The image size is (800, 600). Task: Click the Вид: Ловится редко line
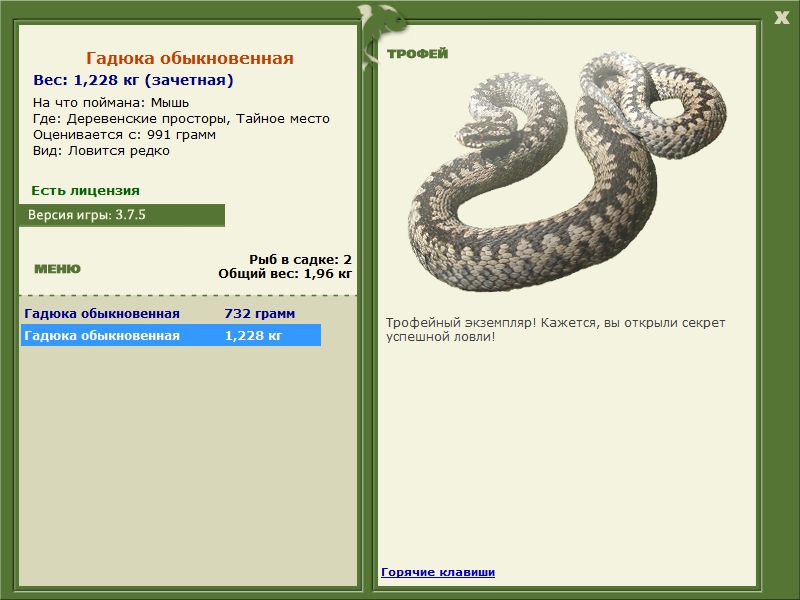click(101, 151)
